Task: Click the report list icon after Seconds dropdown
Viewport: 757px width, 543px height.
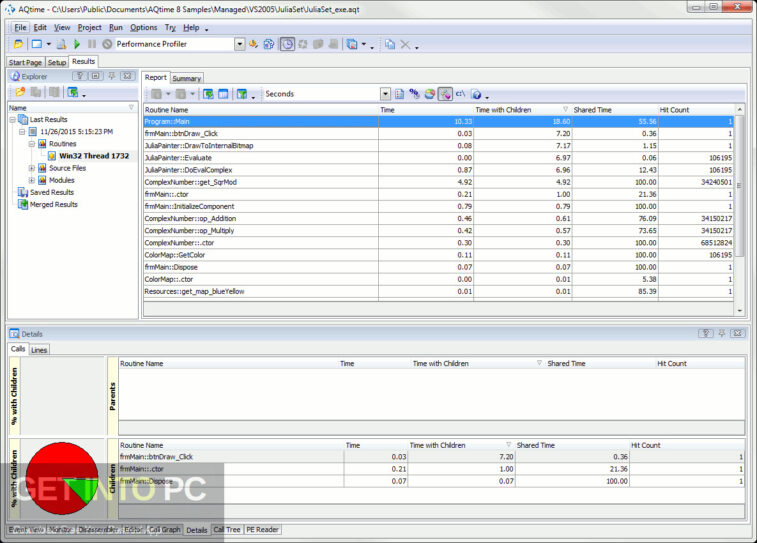Action: 399,94
